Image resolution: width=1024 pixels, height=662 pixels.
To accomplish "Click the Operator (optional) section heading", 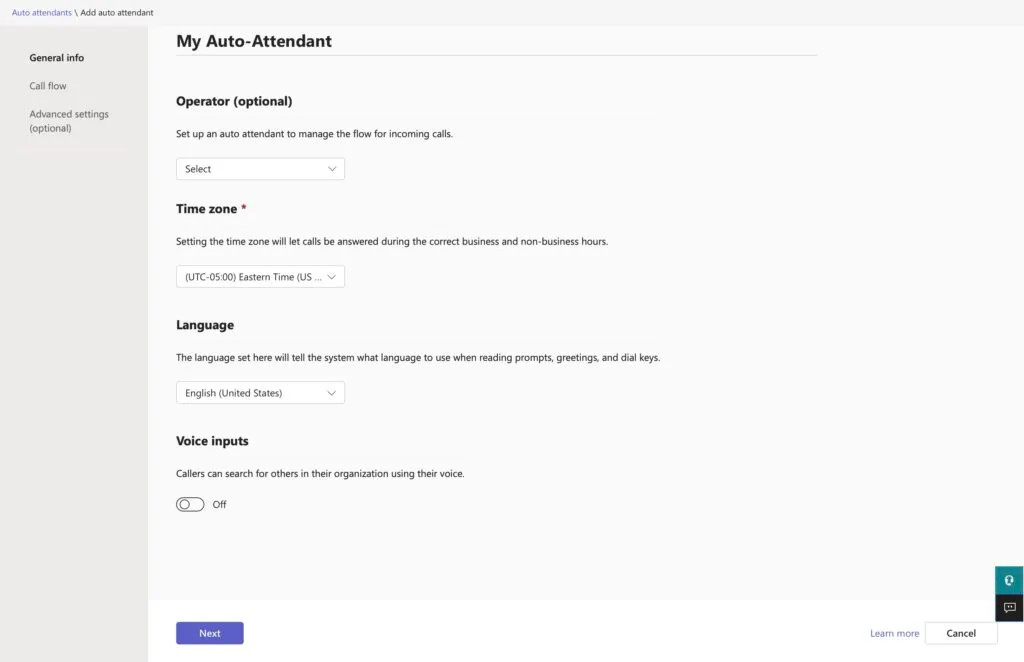I will point(234,101).
